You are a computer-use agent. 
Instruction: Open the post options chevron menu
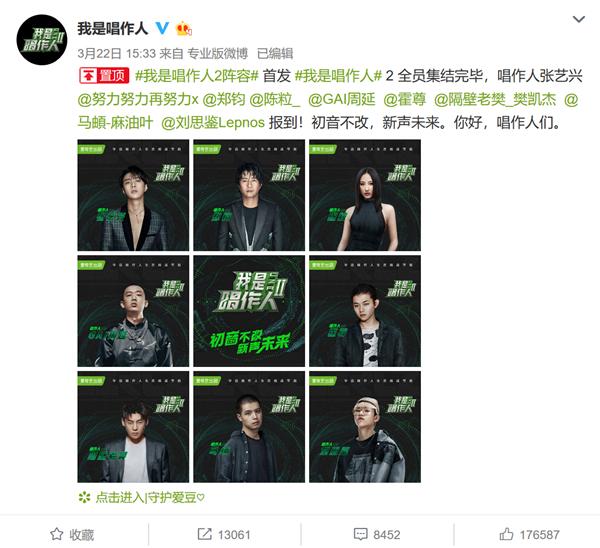(x=578, y=19)
